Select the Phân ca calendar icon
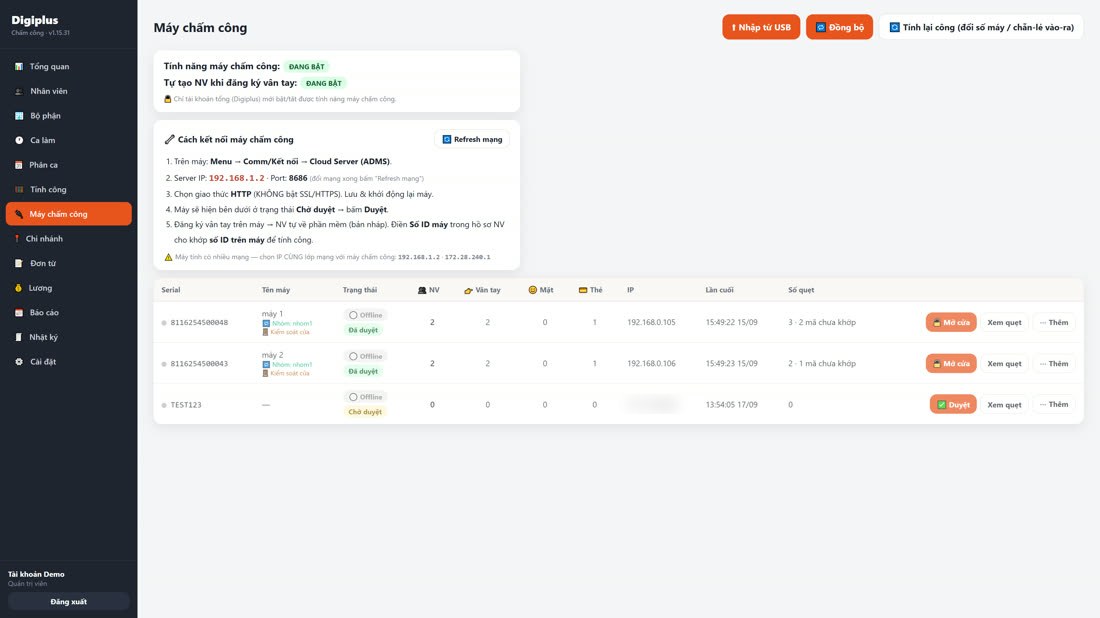Screen dimensions: 1100x618 (x=19, y=165)
